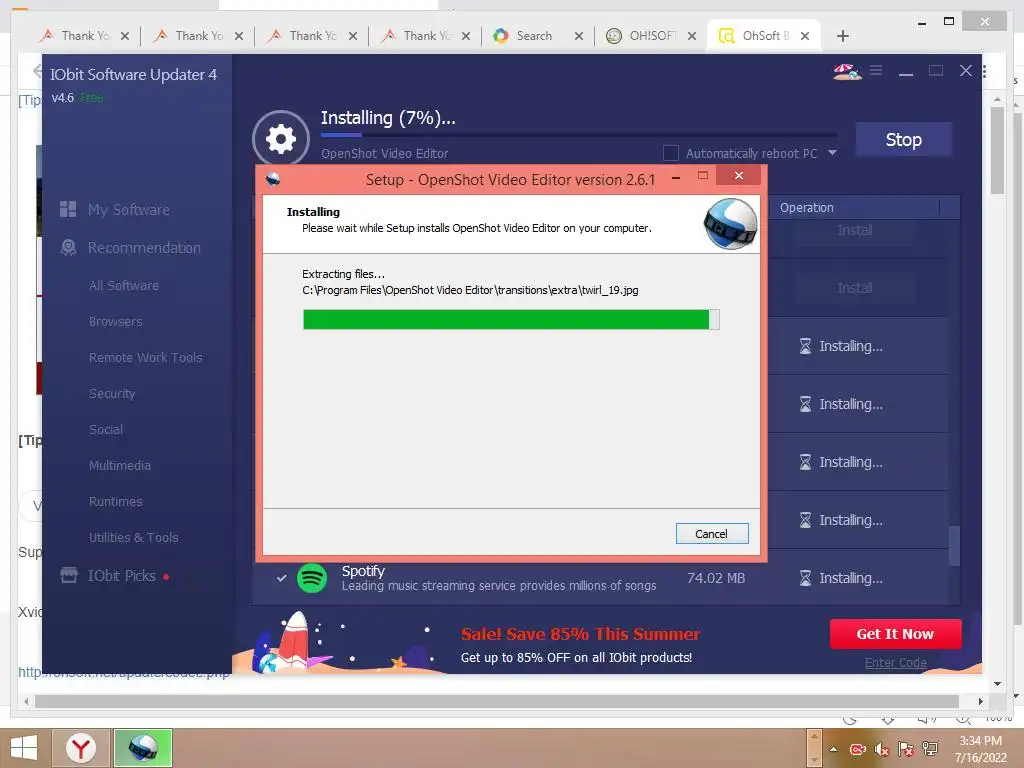
Task: Click the hourglass icon in Spotify row
Action: pos(805,578)
